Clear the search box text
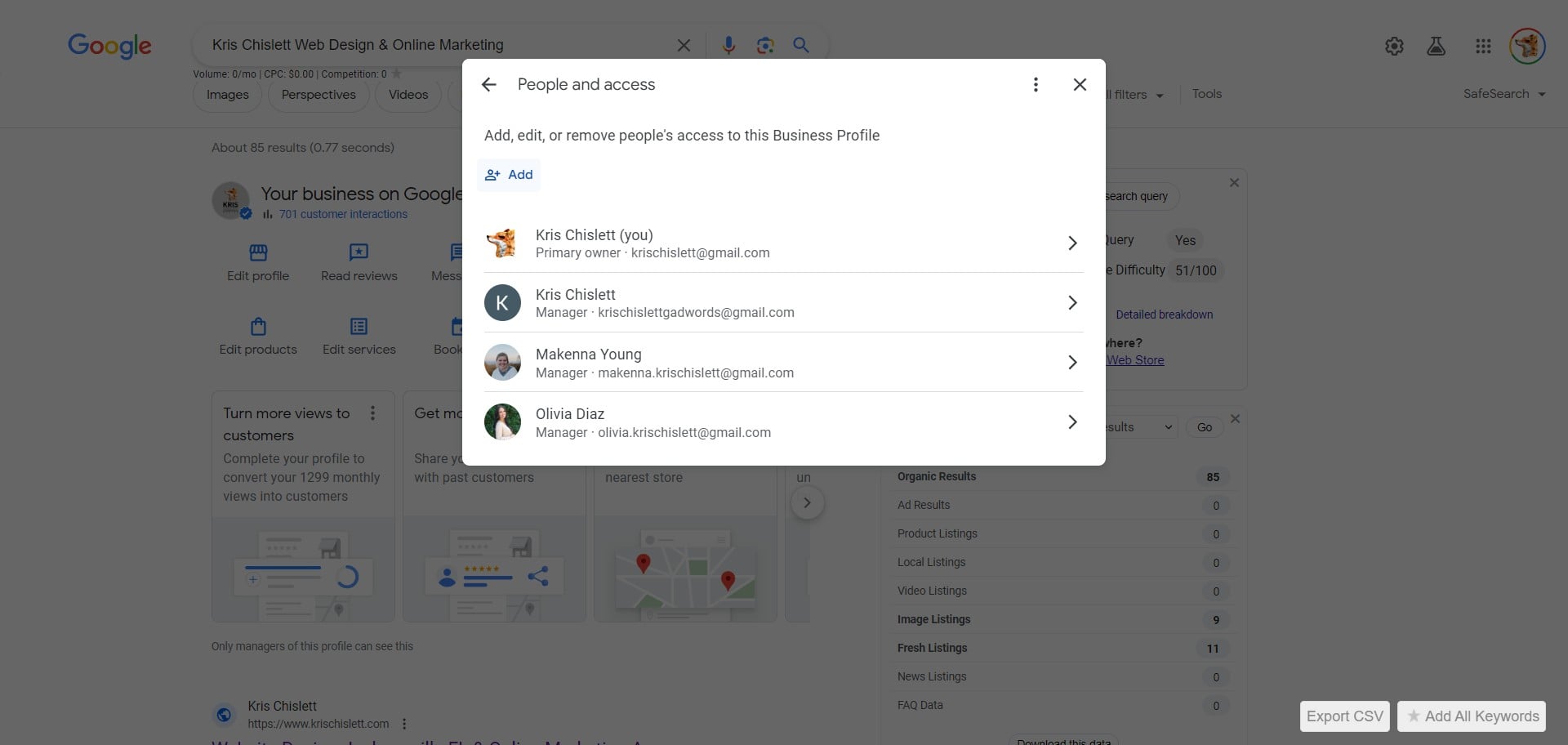Image resolution: width=1568 pixels, height=745 pixels. [684, 46]
